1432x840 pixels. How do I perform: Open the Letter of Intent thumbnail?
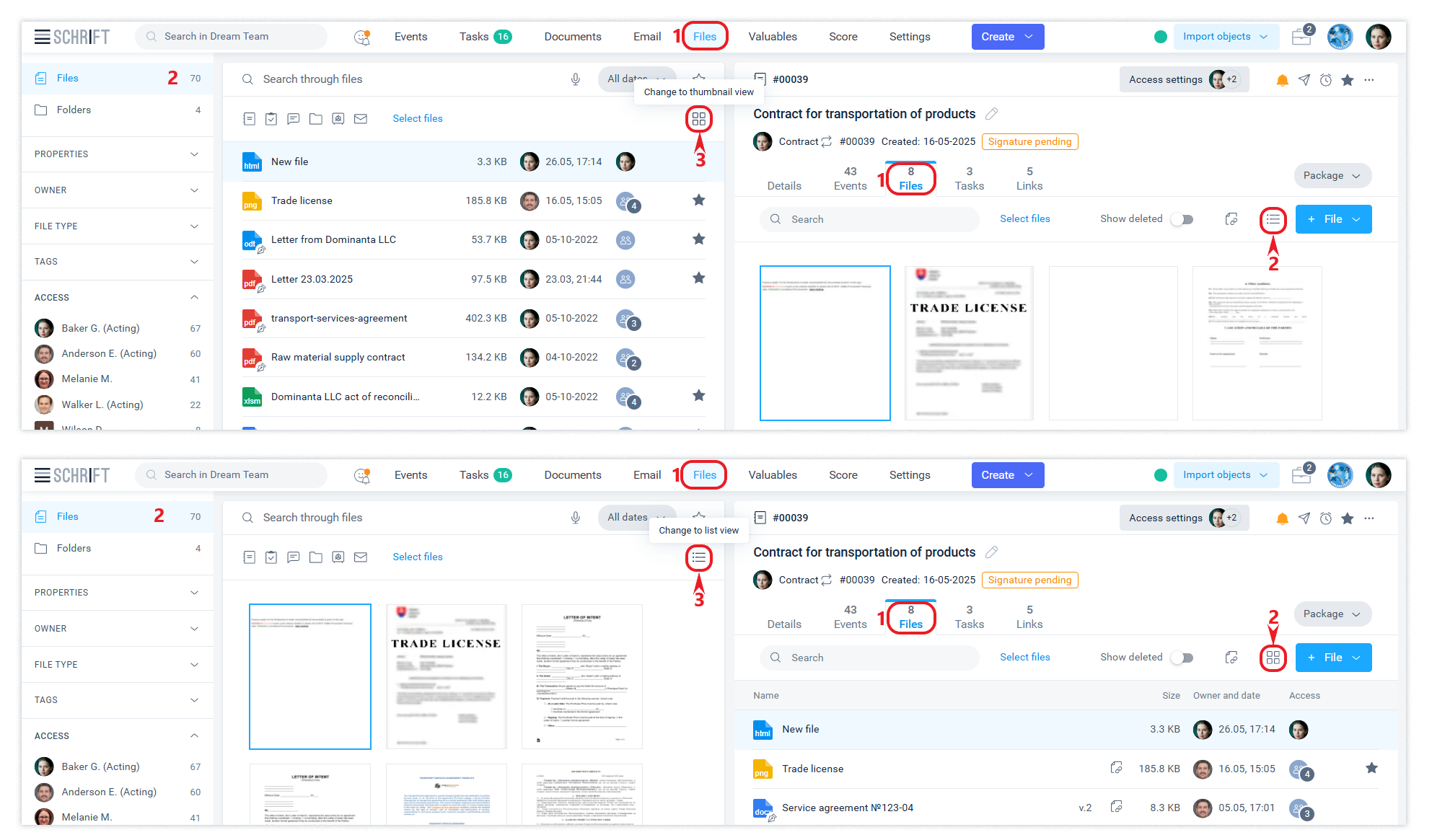click(x=581, y=676)
